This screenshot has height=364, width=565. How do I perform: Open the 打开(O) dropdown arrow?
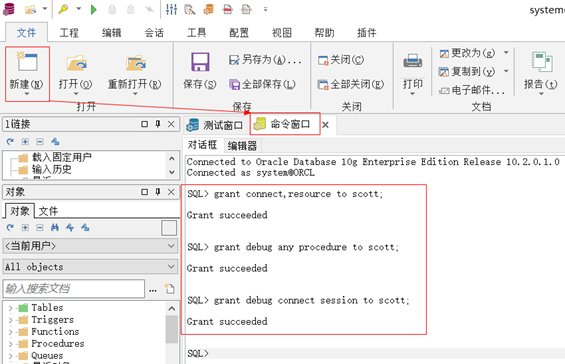coord(76,94)
